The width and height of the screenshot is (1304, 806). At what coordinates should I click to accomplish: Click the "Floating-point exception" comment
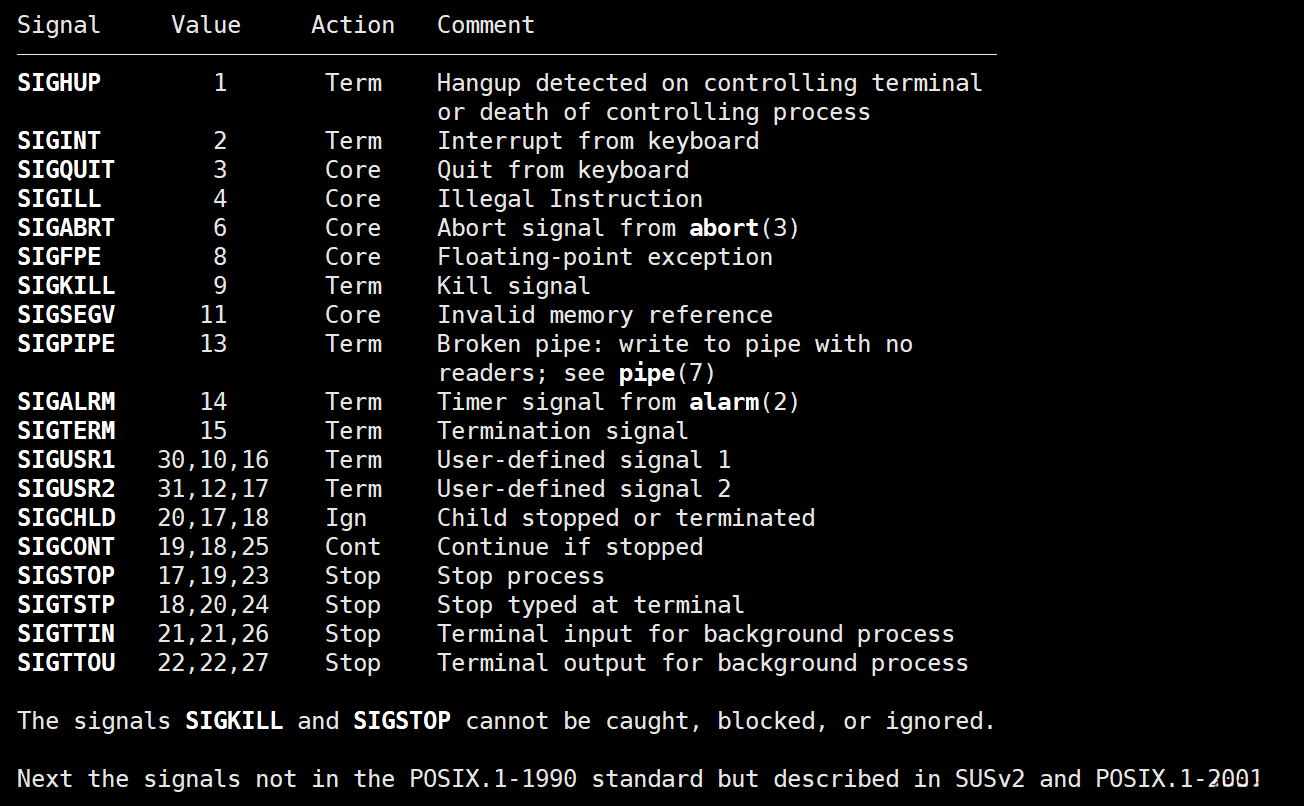coord(605,257)
